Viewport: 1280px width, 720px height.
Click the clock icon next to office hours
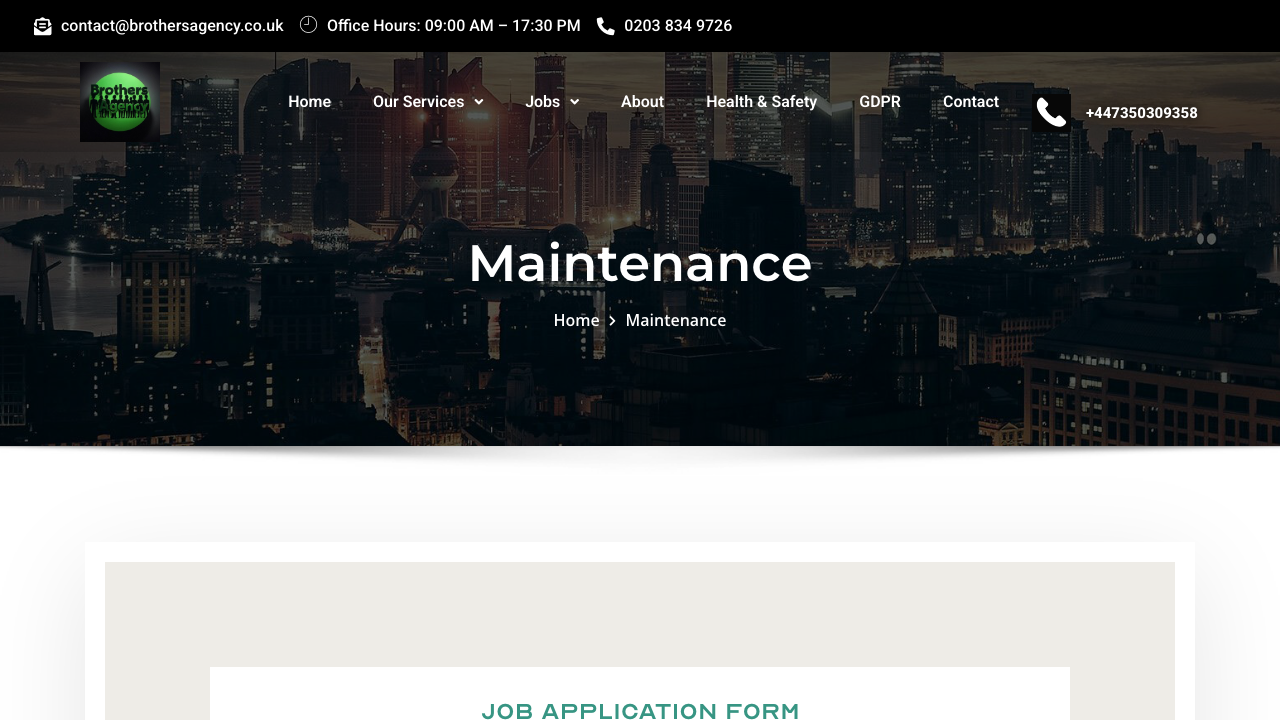pyautogui.click(x=308, y=24)
